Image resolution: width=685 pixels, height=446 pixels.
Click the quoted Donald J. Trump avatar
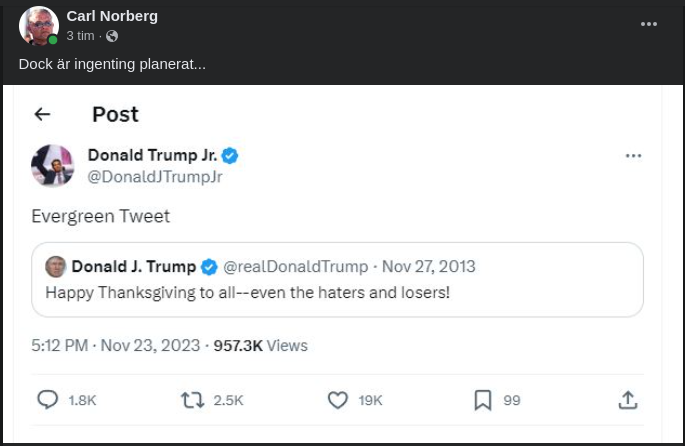56,266
